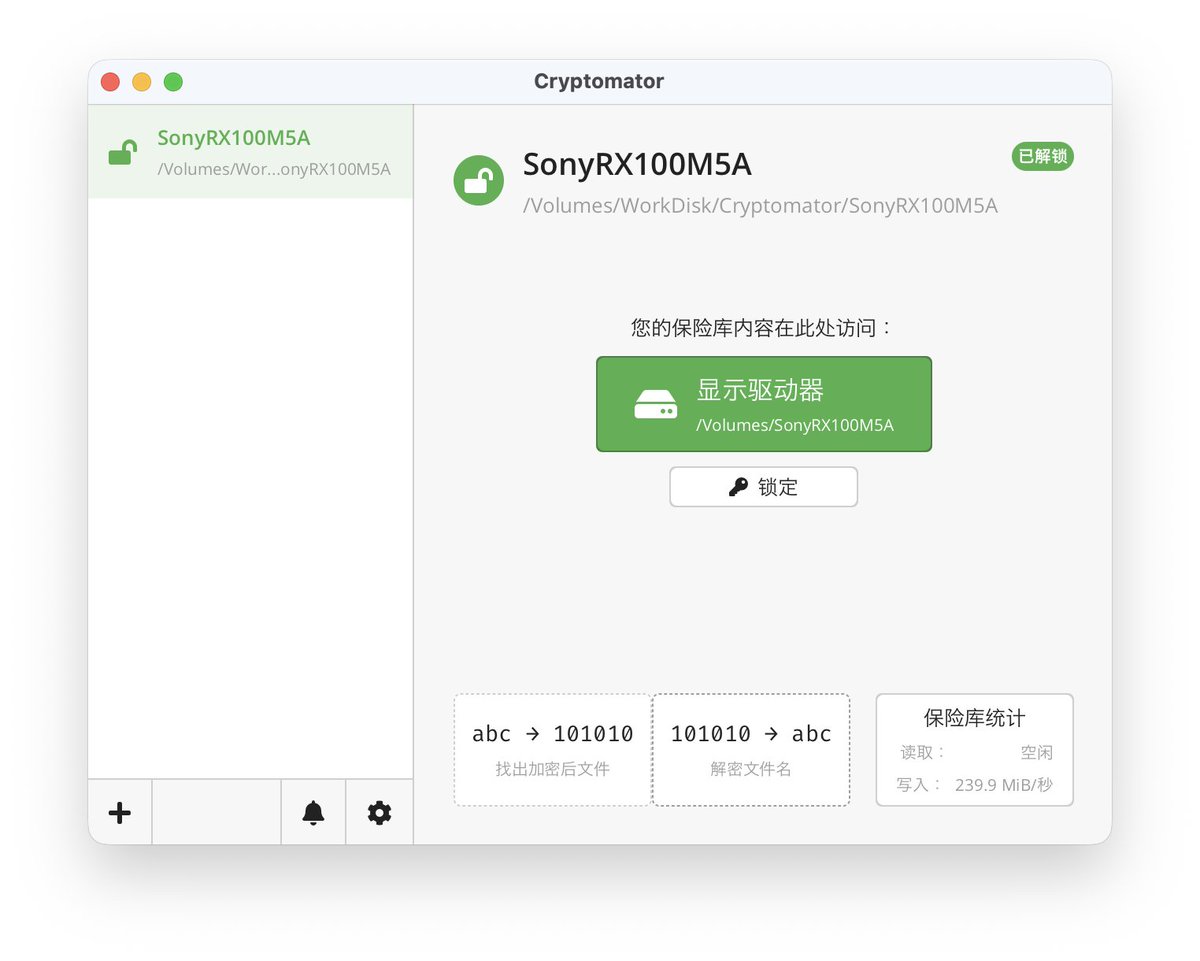The image size is (1200, 961).
Task: Click /Volumes/SonyRX100M5A mount path text
Action: 795,425
